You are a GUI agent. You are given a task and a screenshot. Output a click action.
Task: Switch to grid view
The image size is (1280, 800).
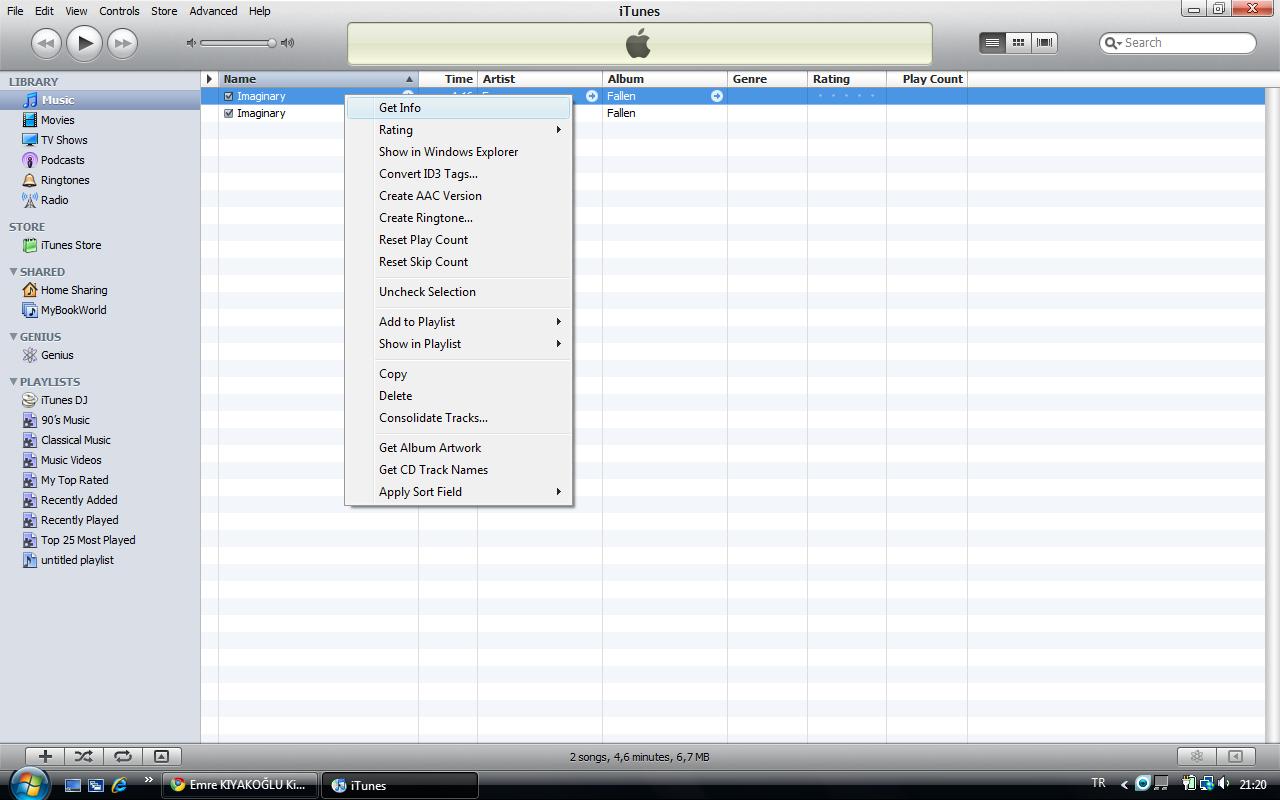[x=1018, y=43]
